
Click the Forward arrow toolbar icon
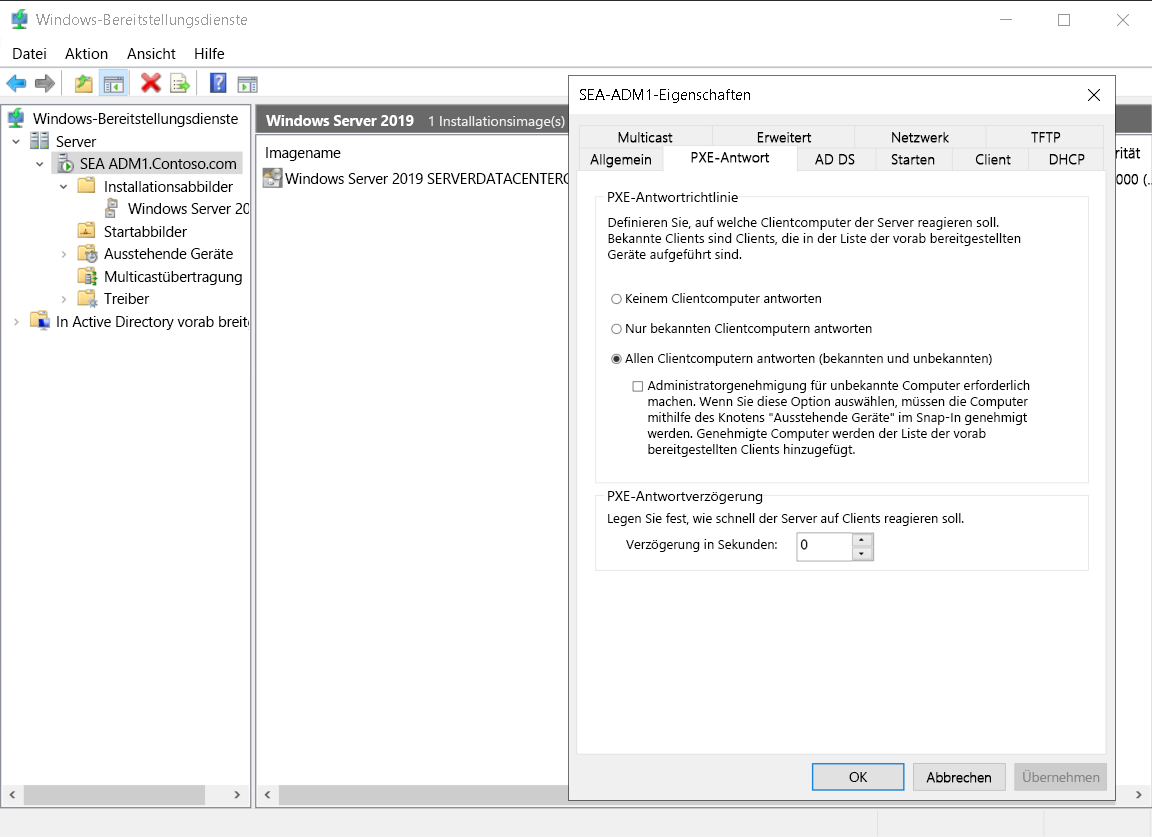tap(45, 84)
